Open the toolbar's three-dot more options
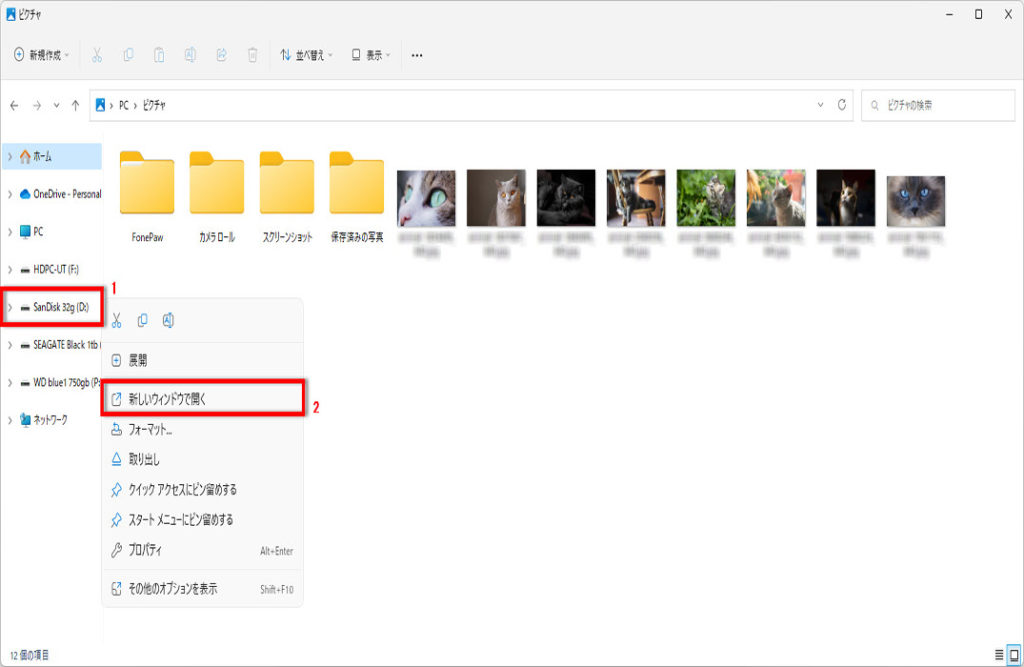This screenshot has height=667, width=1024. (x=417, y=55)
